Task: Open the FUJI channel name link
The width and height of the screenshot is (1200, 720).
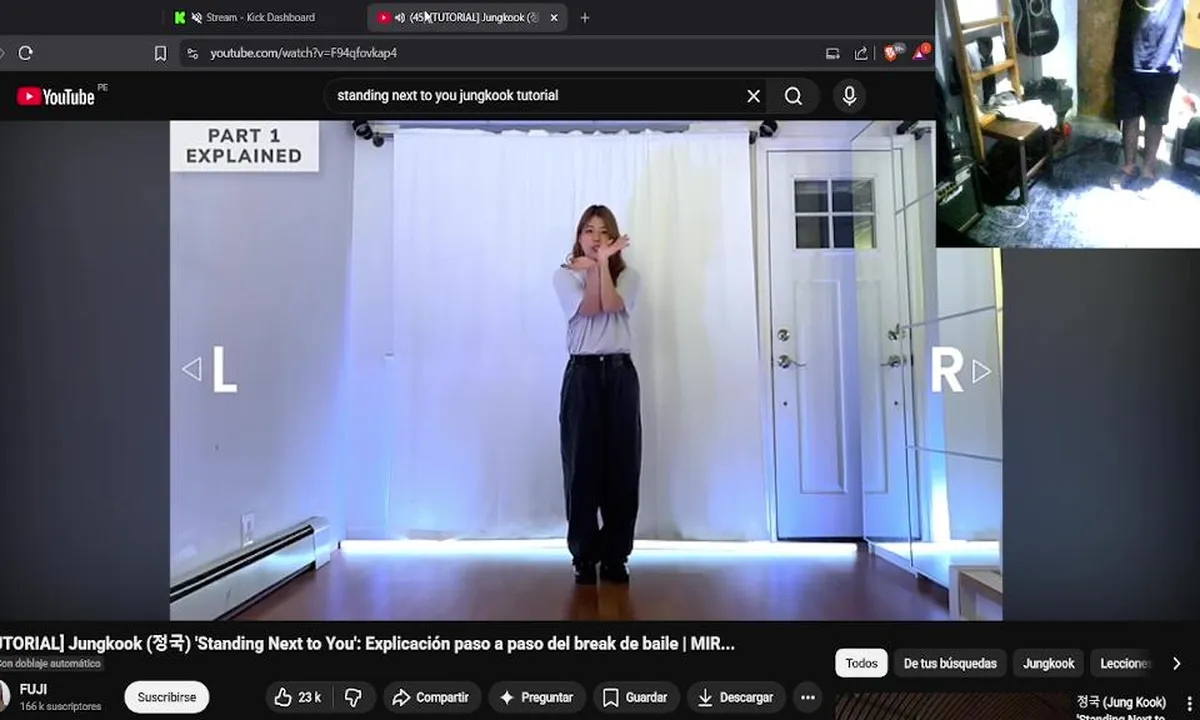Action: click(33, 690)
